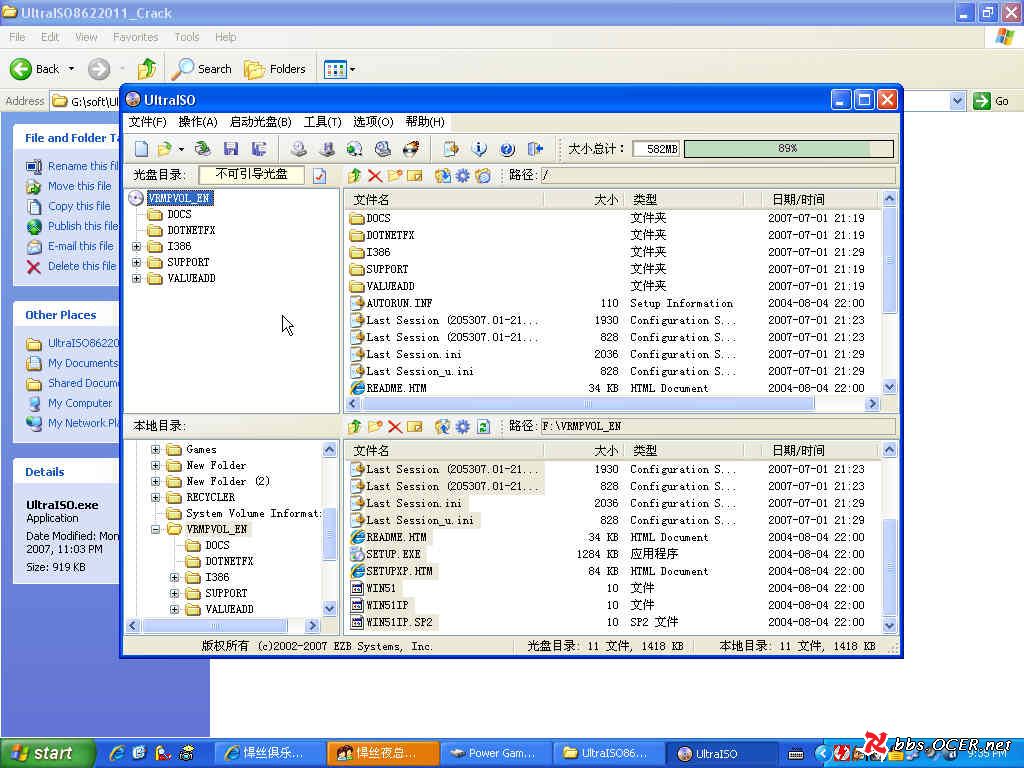The width and height of the screenshot is (1024, 768).
Task: Delete the selection with the disc pane's red X
Action: pos(375,175)
